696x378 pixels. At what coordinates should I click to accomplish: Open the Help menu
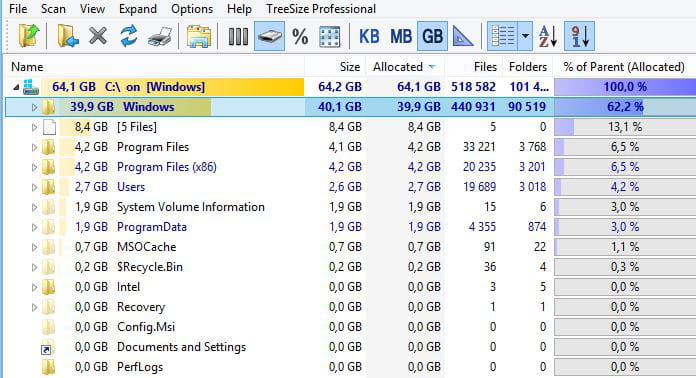click(x=239, y=9)
